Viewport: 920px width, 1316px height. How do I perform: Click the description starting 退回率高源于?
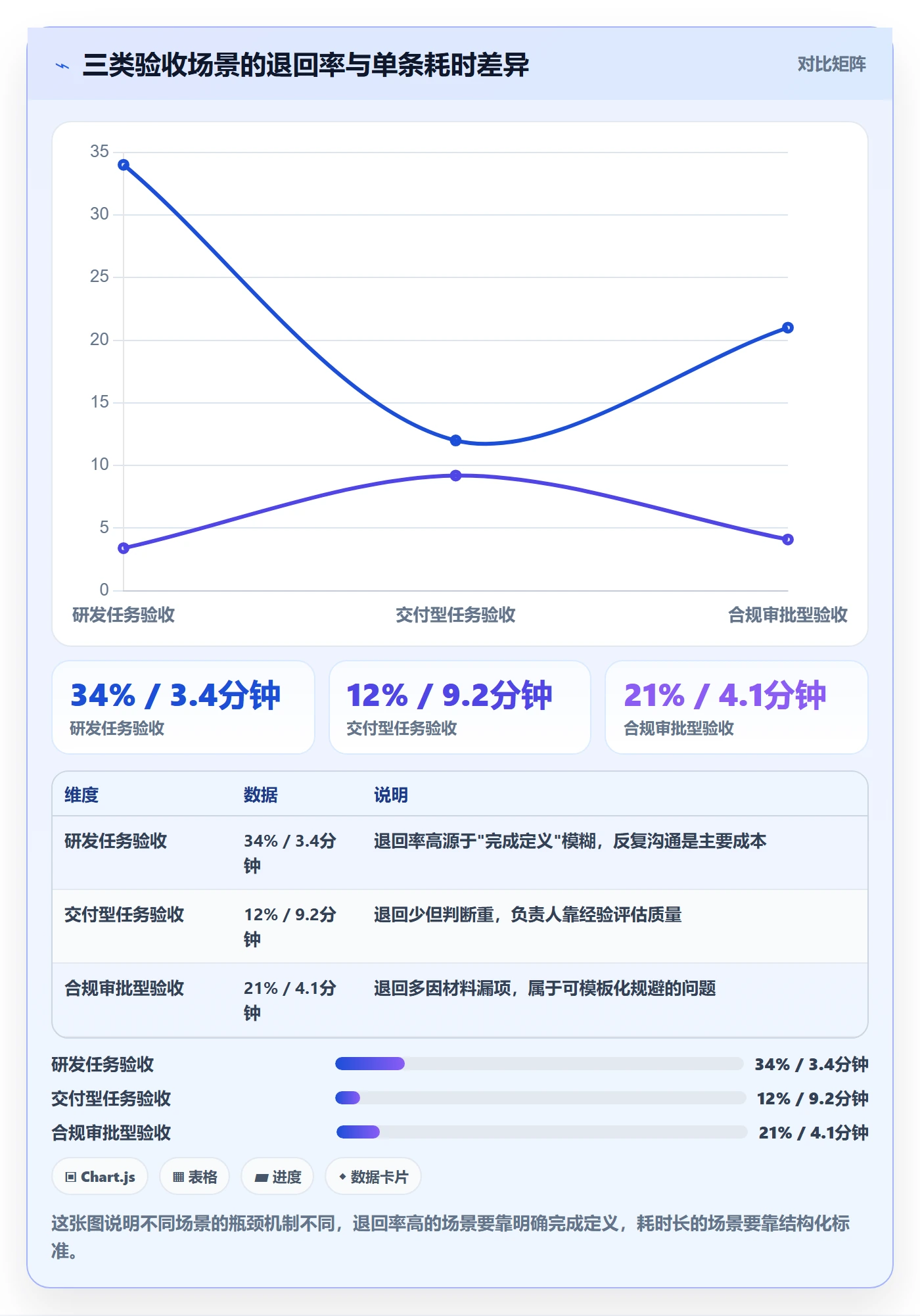point(570,841)
